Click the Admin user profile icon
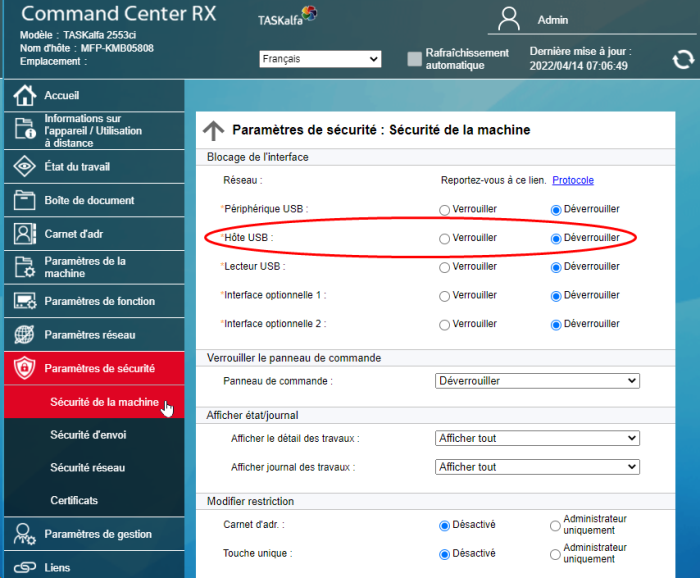Screen dimensions: 700x578 coord(510,19)
